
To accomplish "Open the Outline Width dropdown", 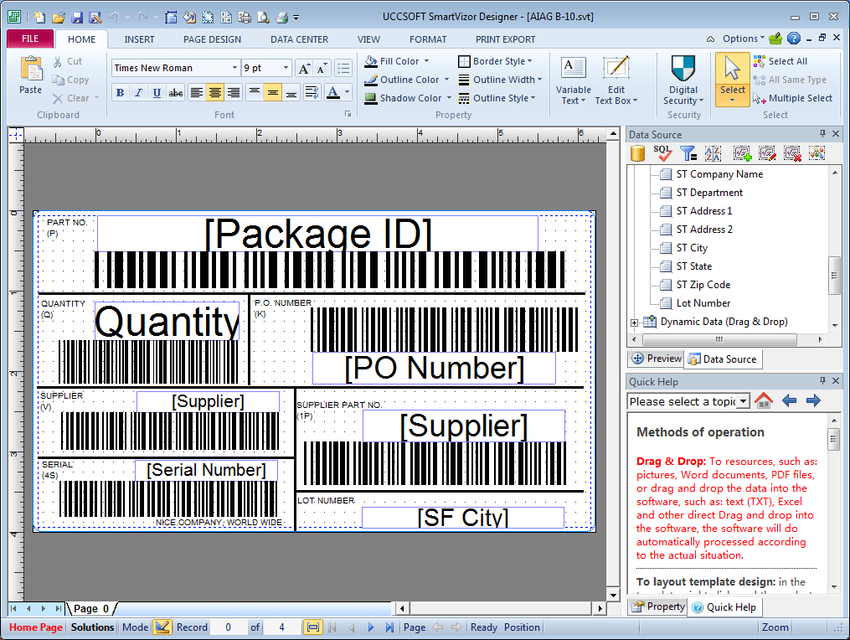I will pos(500,80).
